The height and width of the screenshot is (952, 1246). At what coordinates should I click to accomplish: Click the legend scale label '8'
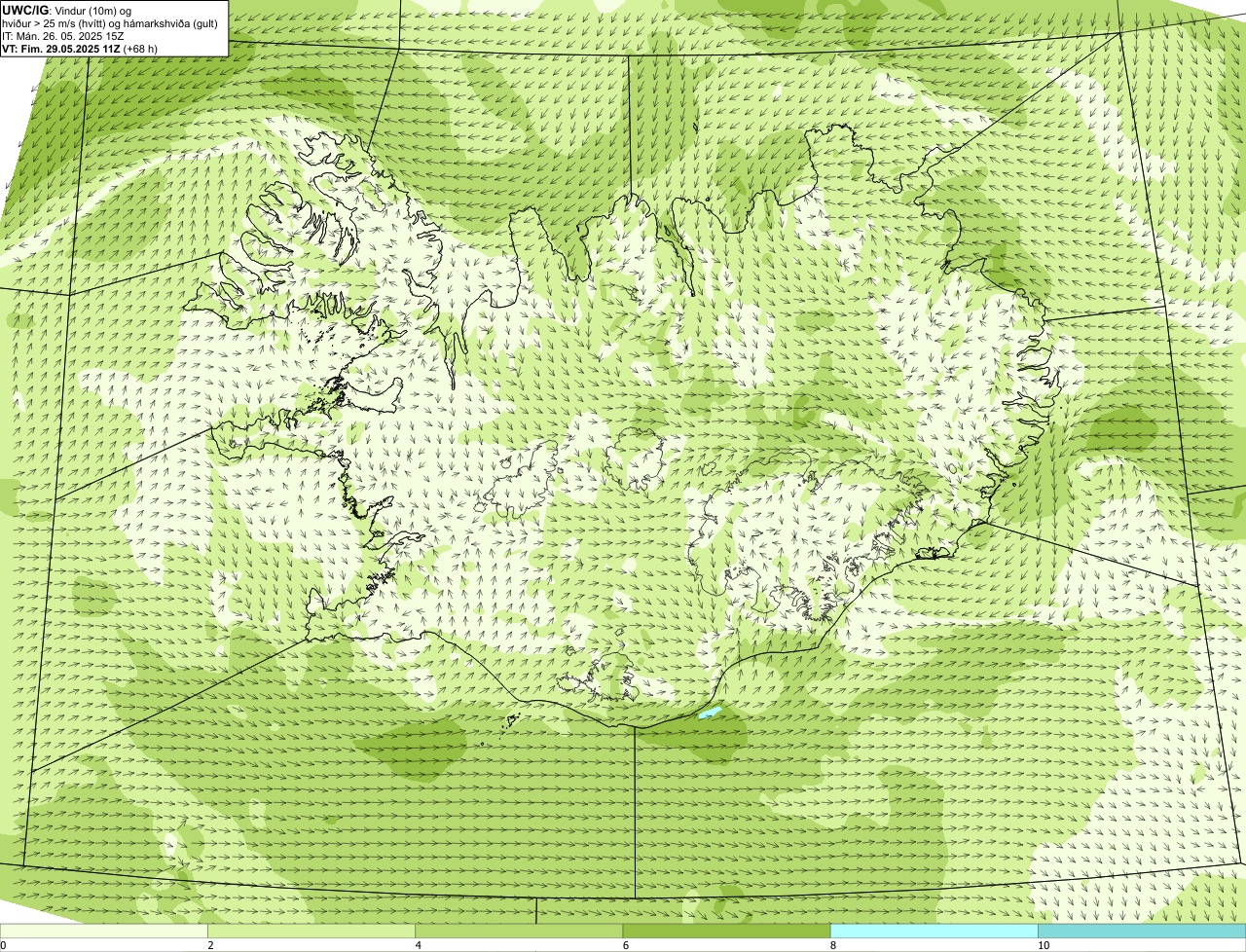pyautogui.click(x=833, y=945)
